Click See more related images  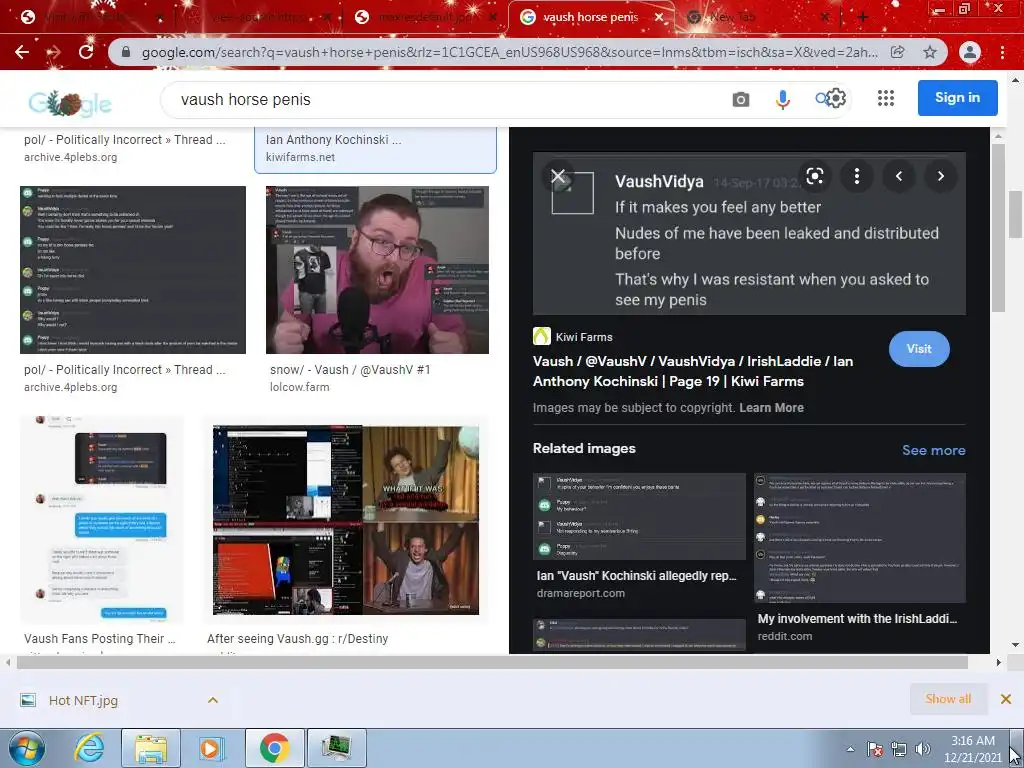933,450
